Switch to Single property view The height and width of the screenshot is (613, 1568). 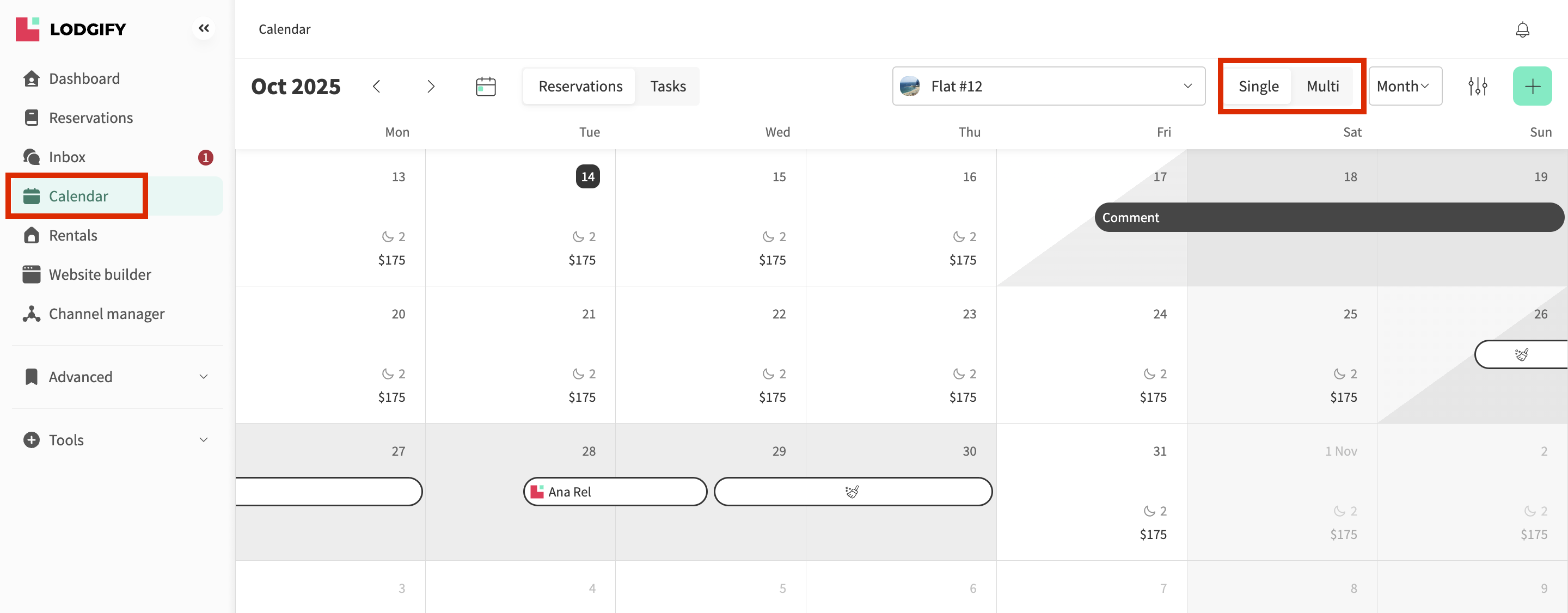pos(1258,86)
